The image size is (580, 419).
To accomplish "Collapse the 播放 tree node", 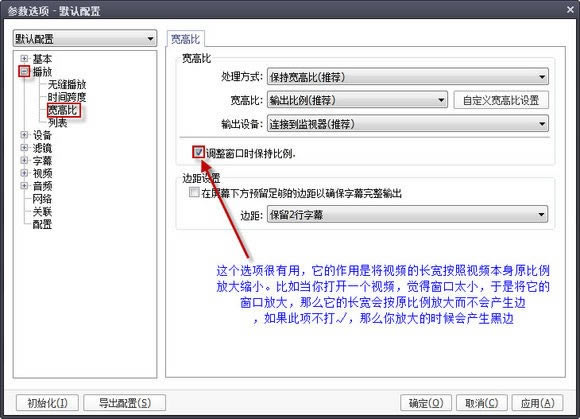I will tap(24, 71).
